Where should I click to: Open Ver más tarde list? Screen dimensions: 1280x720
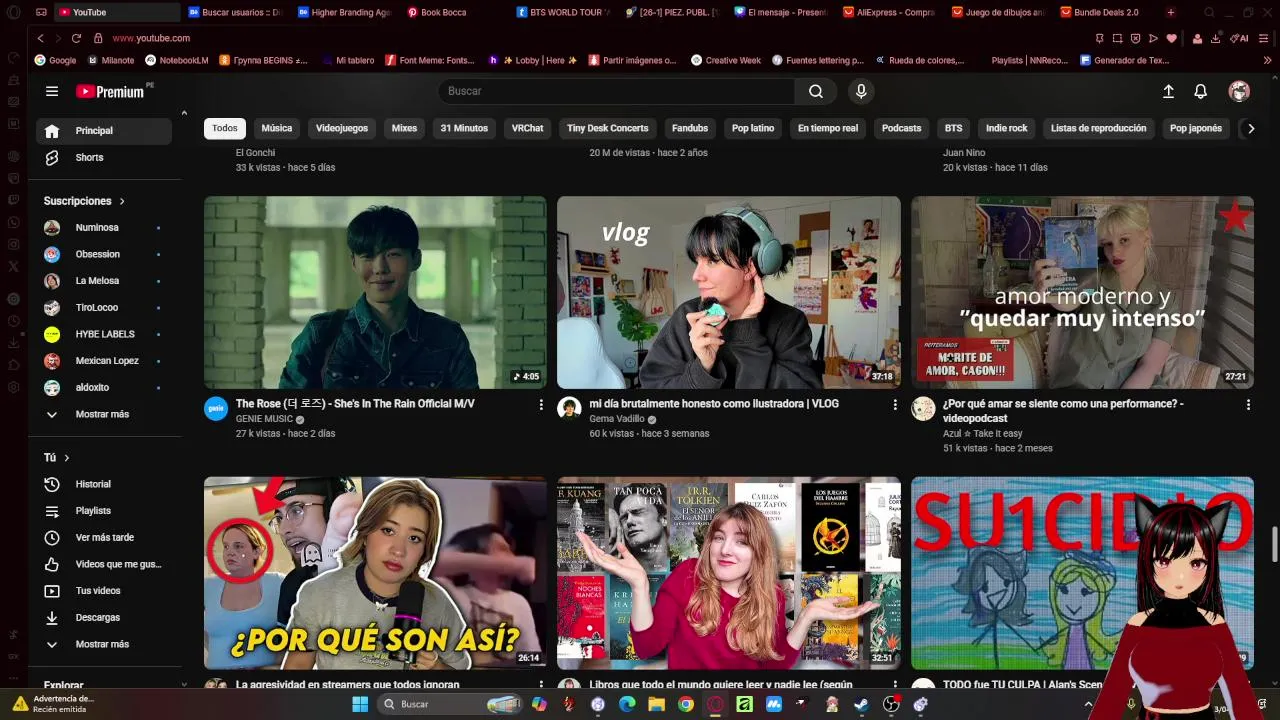(104, 538)
